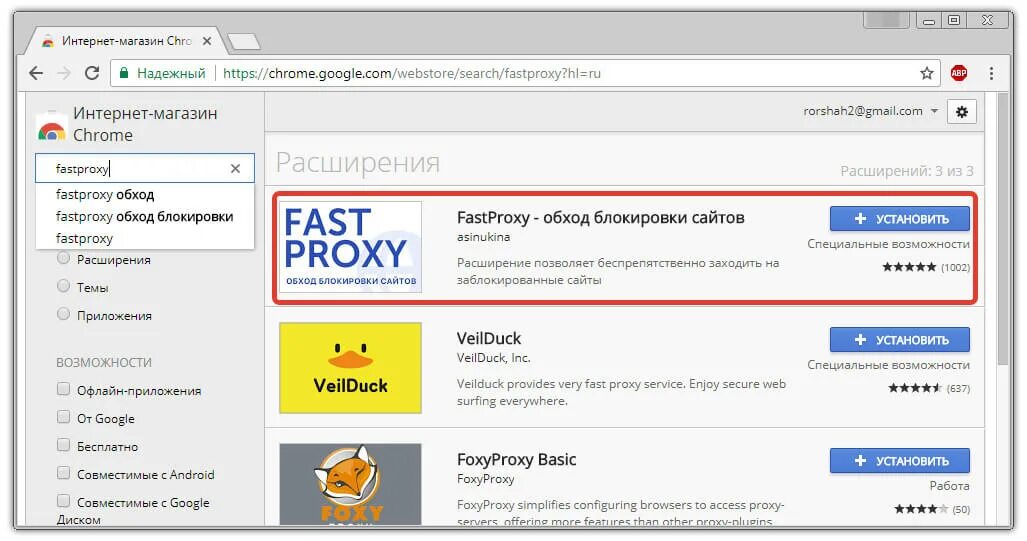This screenshot has width=1027, height=541.
Task: Click the VeilDuck, Inc. developer name
Action: (493, 358)
